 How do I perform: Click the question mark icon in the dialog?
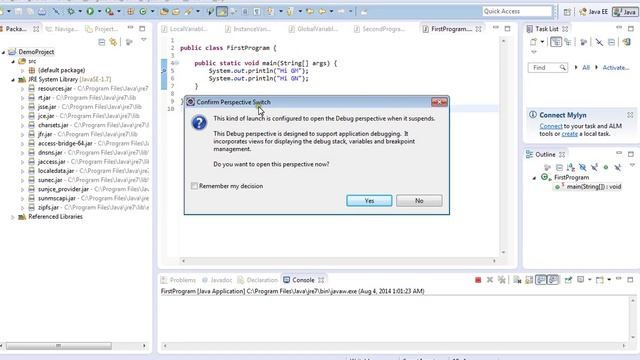(x=199, y=122)
